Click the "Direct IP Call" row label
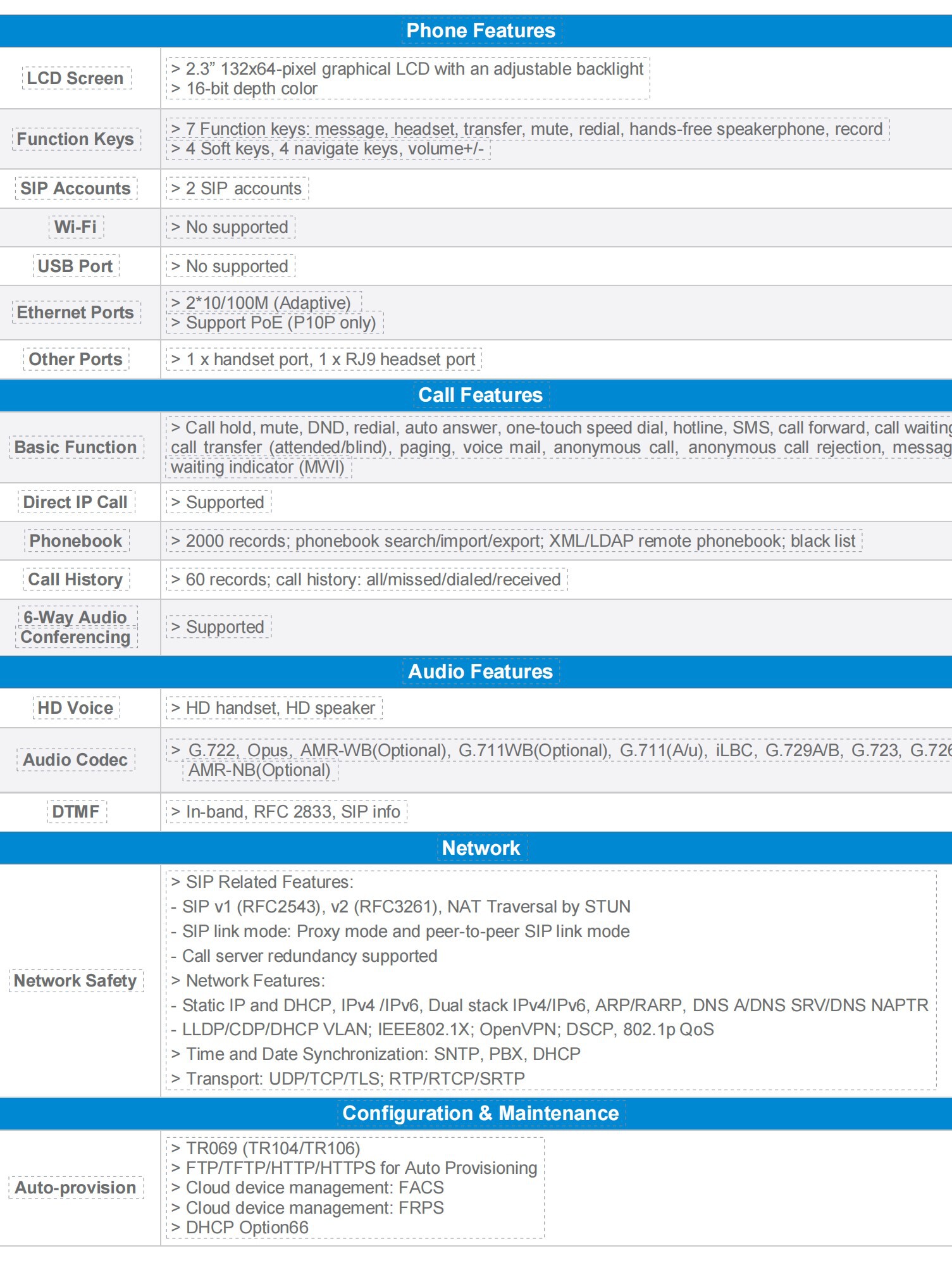 point(76,502)
